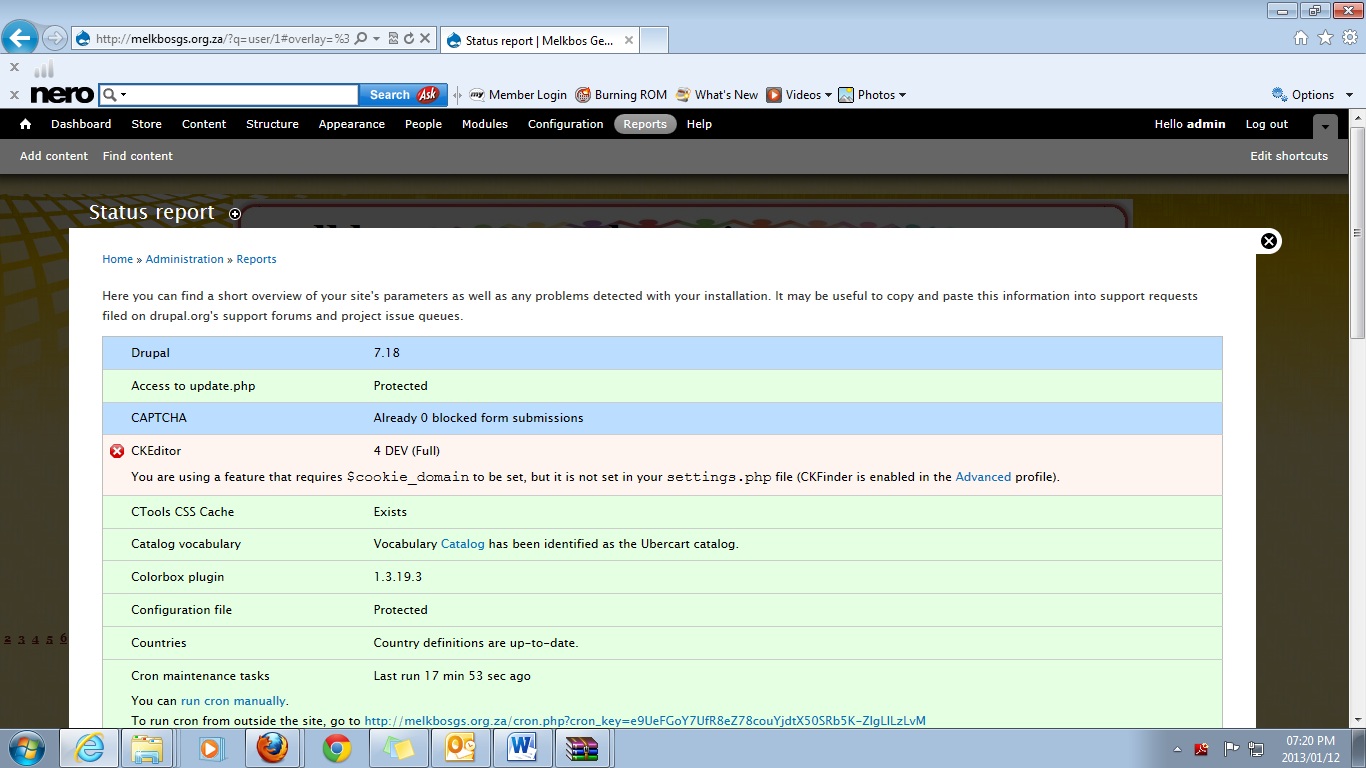Open Nero toolbar Options
Viewport: 1366px width, 768px height.
(x=1303, y=95)
